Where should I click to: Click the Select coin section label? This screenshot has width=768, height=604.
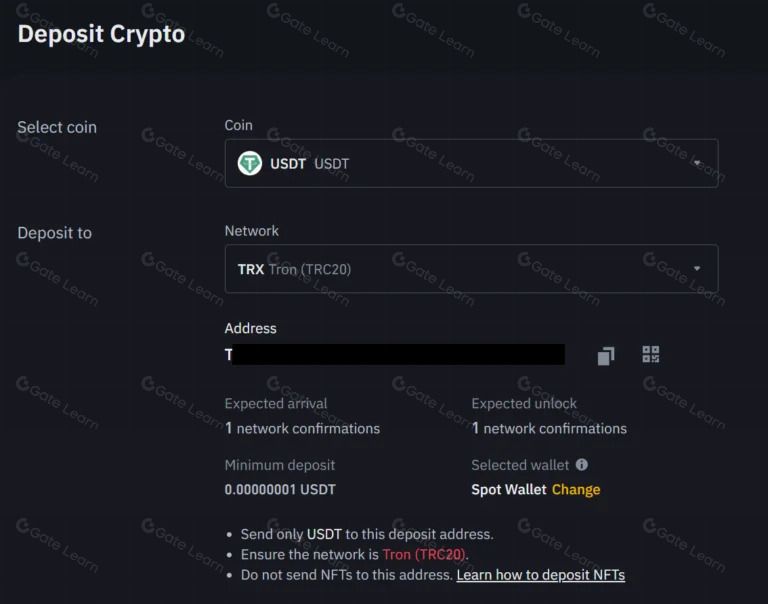57,127
